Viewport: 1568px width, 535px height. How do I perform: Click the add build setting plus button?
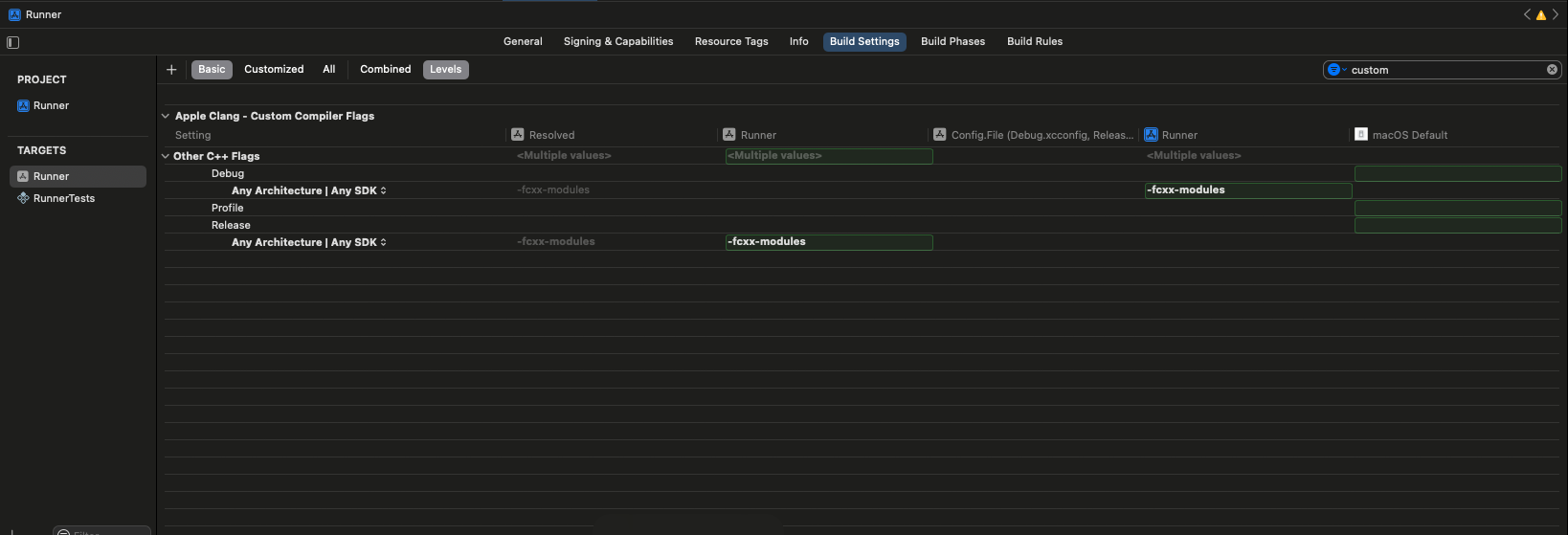tap(171, 69)
